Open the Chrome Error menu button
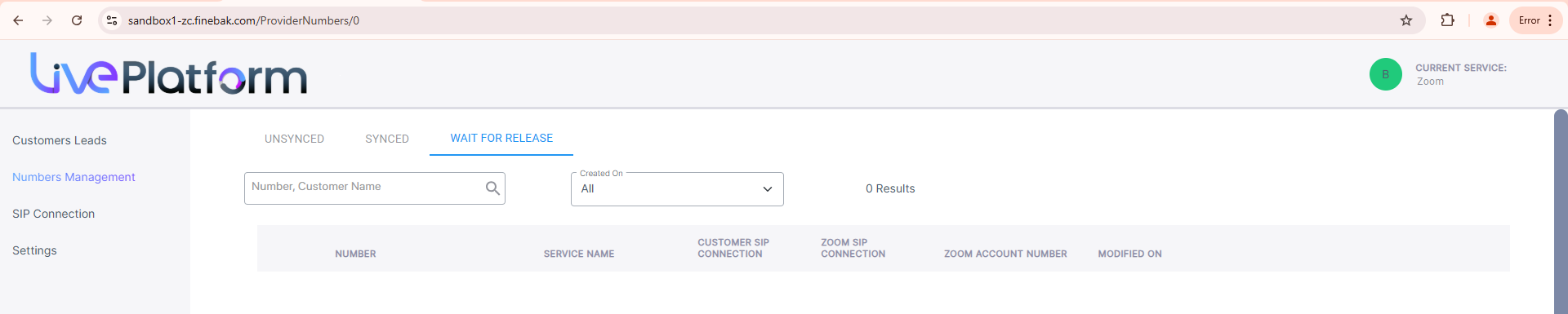This screenshot has width=1568, height=314. click(x=1536, y=20)
